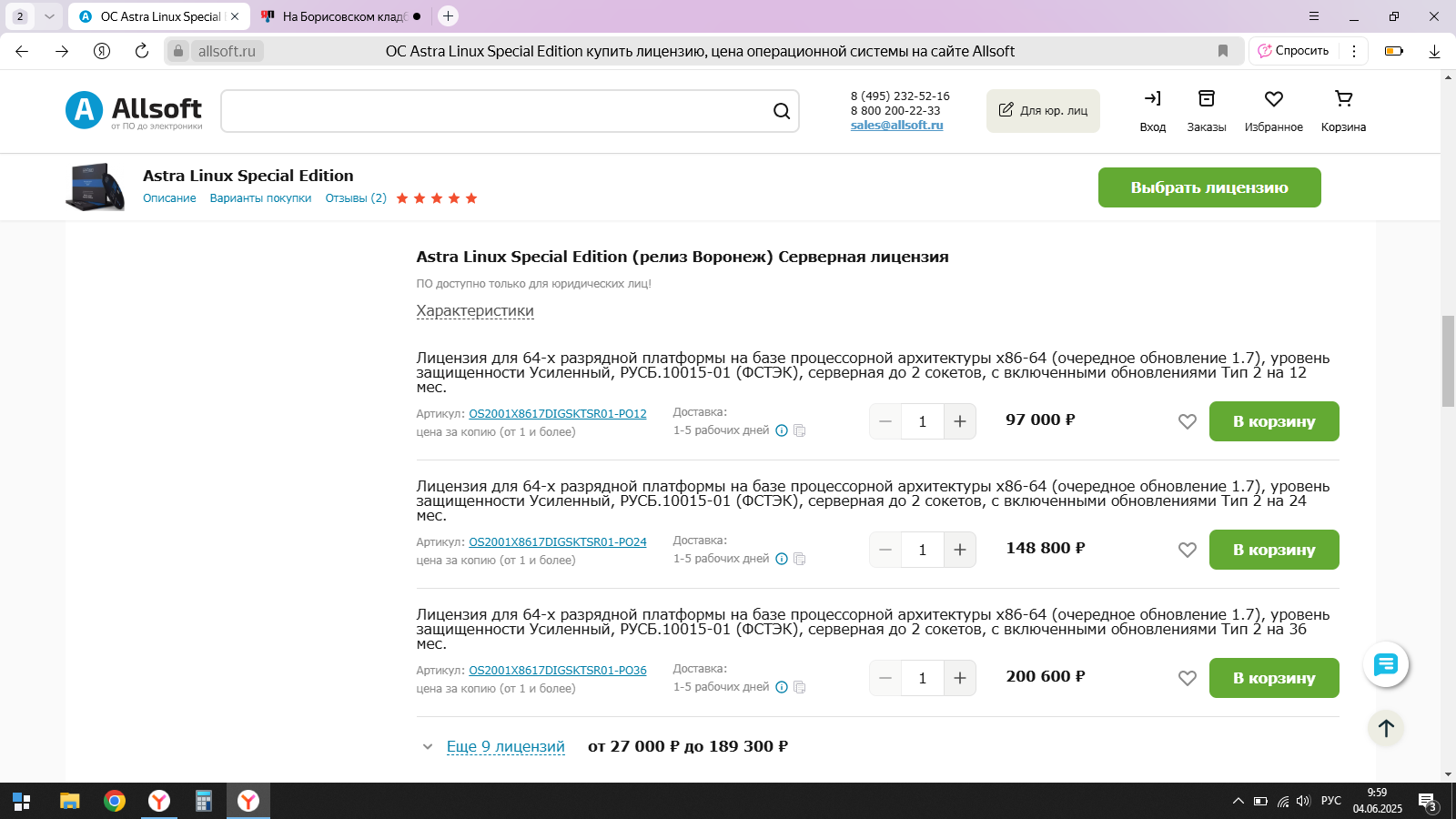Open the browser three-dot menu beside Спросить
Image resolution: width=1456 pixels, height=819 pixels.
1354,51
